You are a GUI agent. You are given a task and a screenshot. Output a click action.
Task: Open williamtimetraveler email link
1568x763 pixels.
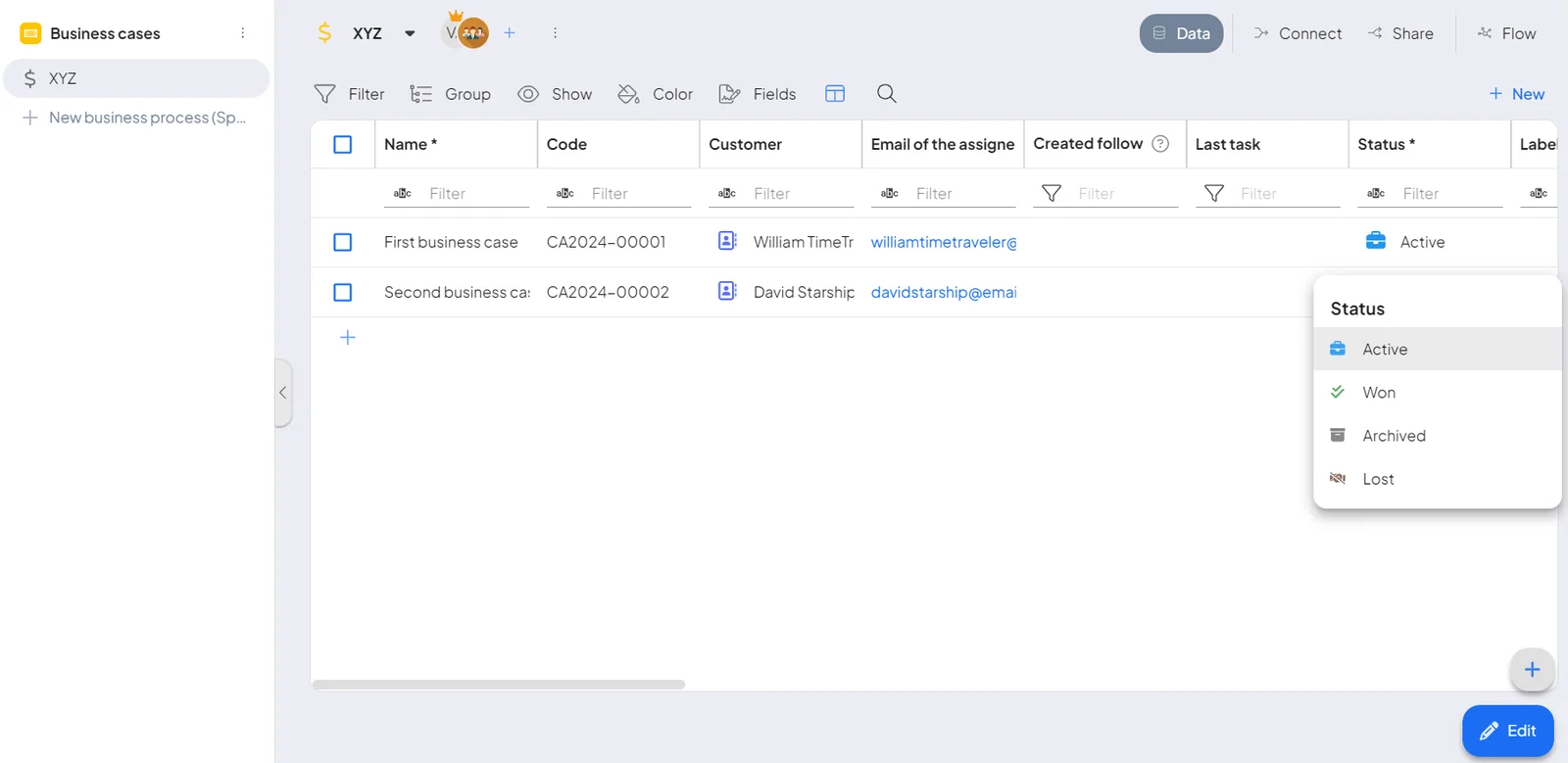(944, 242)
